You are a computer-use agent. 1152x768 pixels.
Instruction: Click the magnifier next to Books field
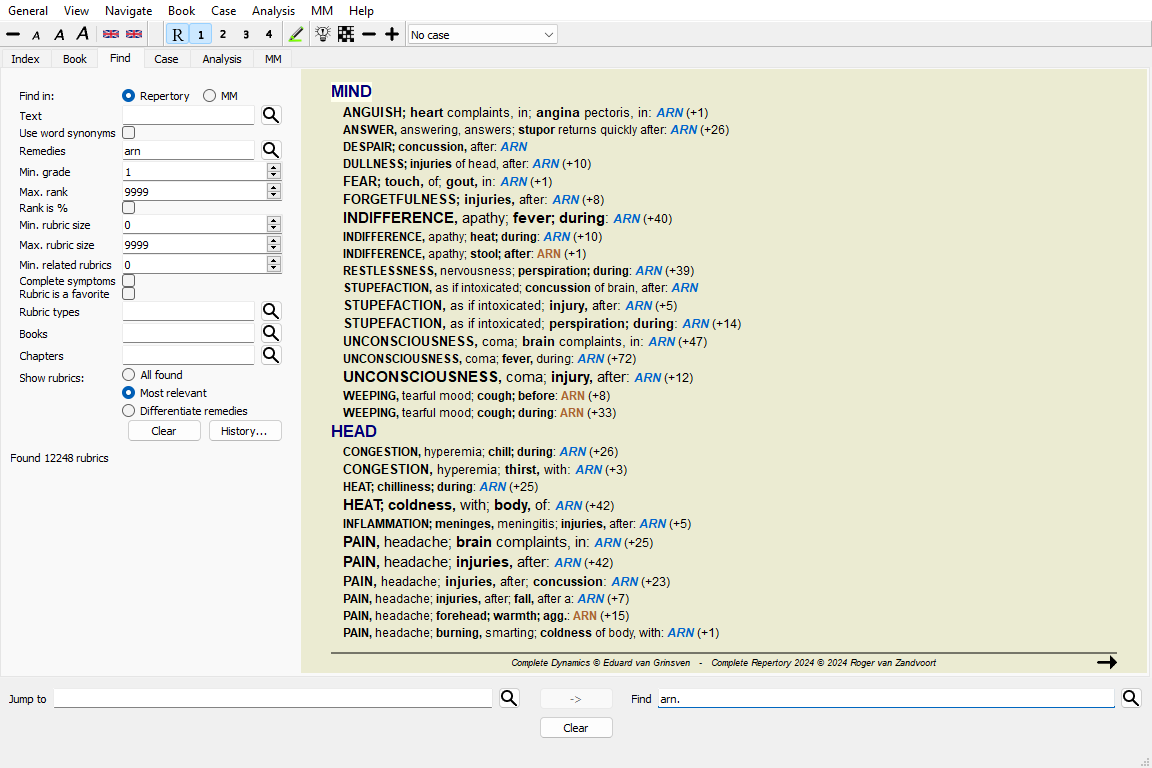271,334
